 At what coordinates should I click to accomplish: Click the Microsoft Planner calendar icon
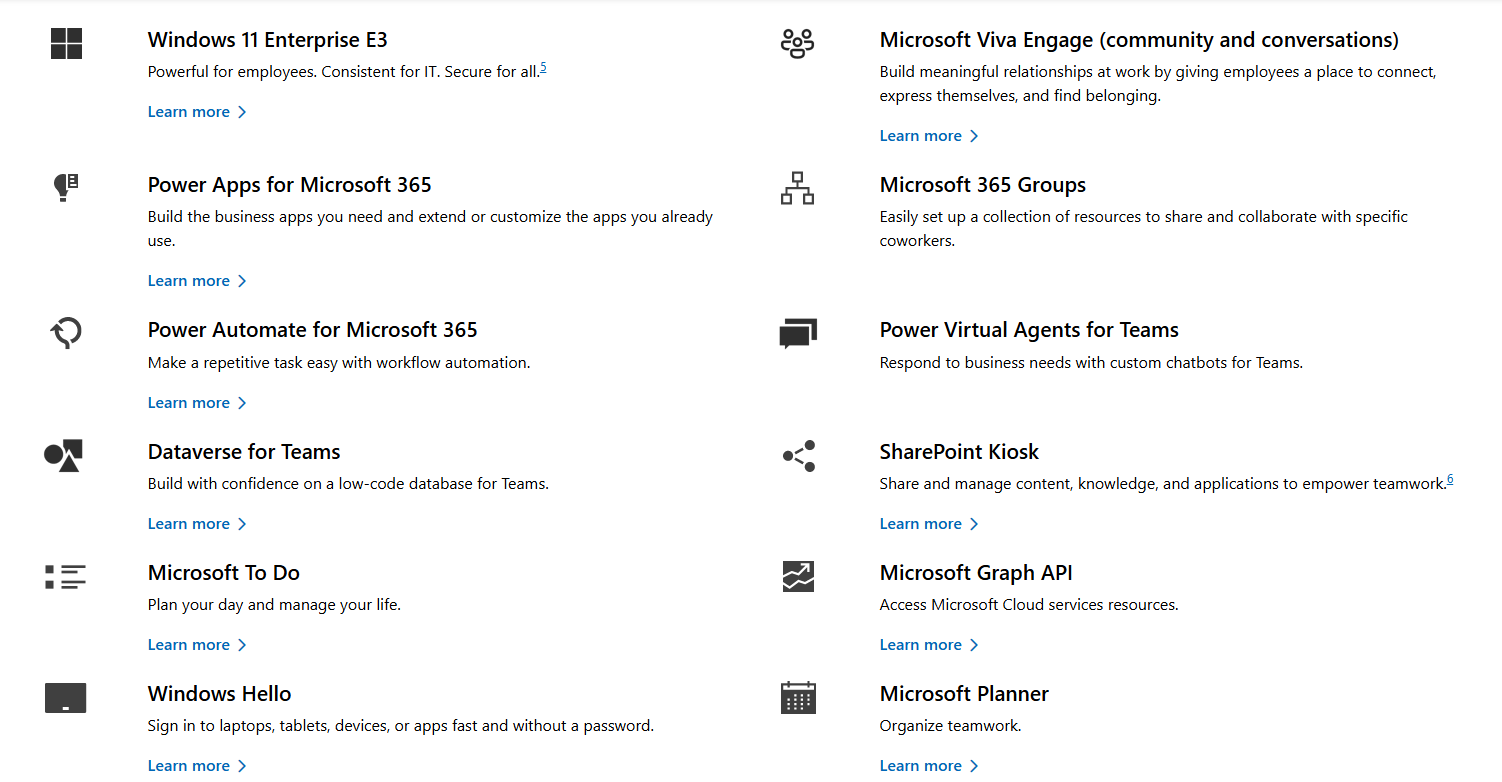coord(797,697)
